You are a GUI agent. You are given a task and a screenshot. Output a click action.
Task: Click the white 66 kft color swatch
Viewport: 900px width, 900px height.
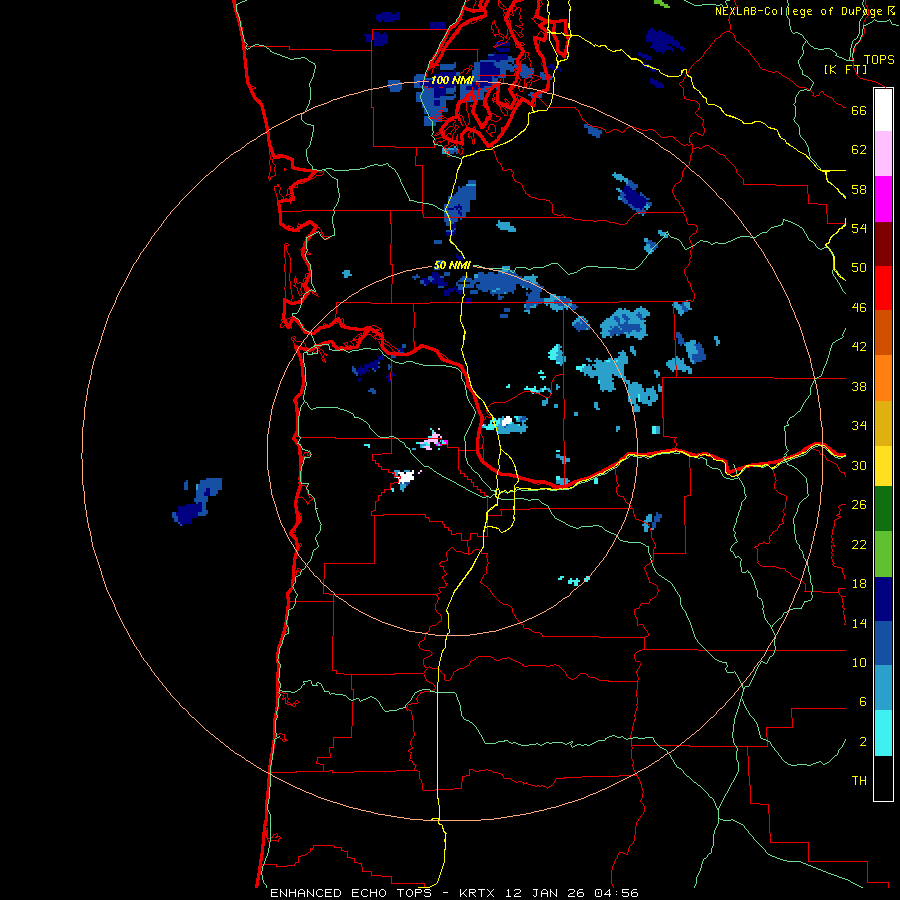click(883, 110)
